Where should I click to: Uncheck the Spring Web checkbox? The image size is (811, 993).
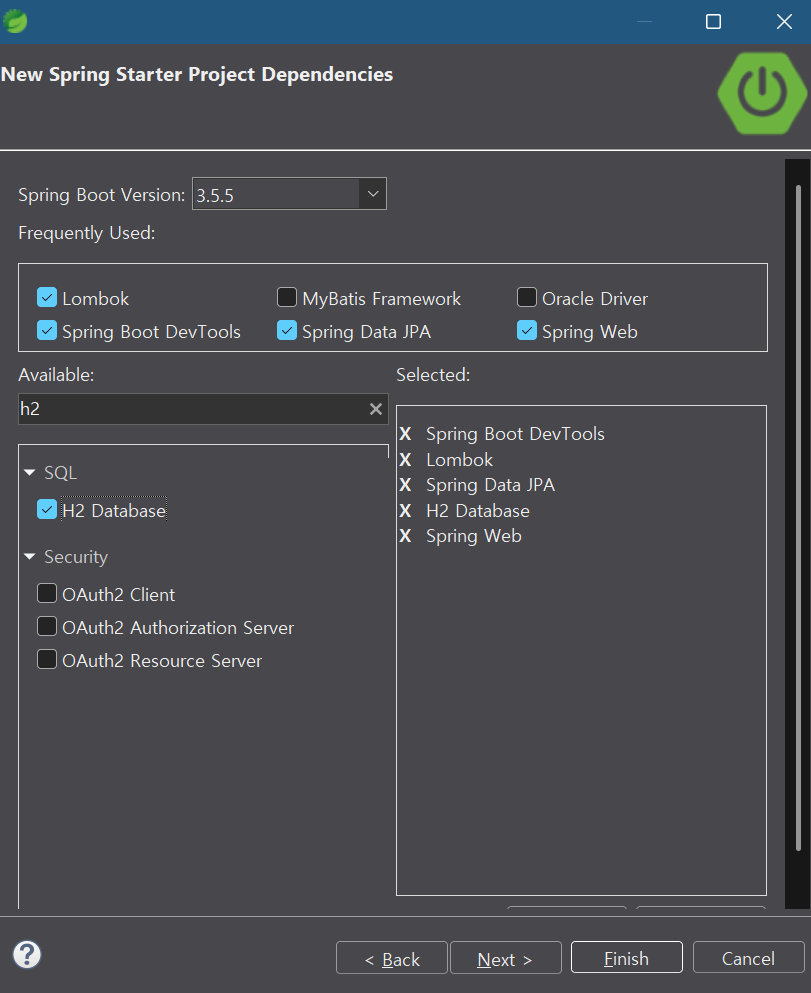point(527,330)
